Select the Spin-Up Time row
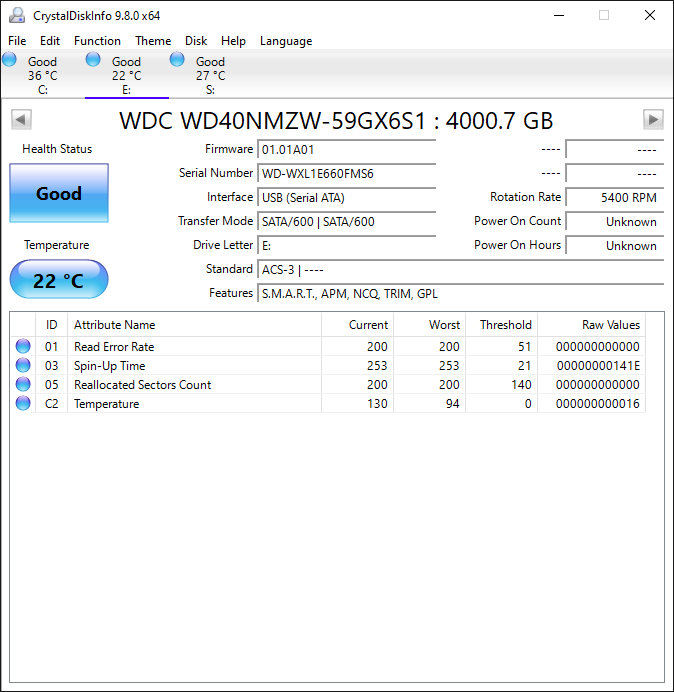674x692 pixels. 328,365
